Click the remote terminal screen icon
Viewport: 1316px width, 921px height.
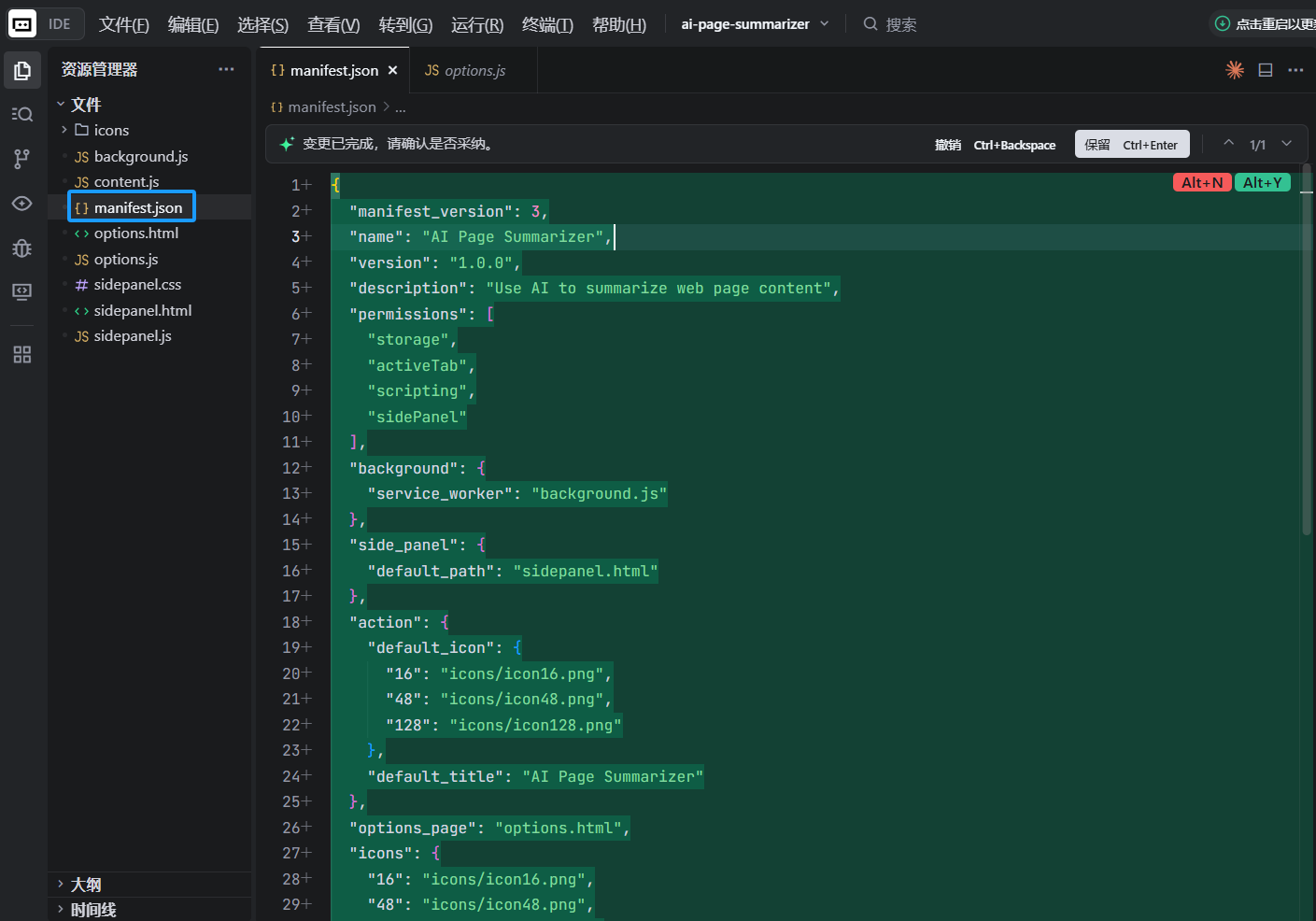coord(21,291)
